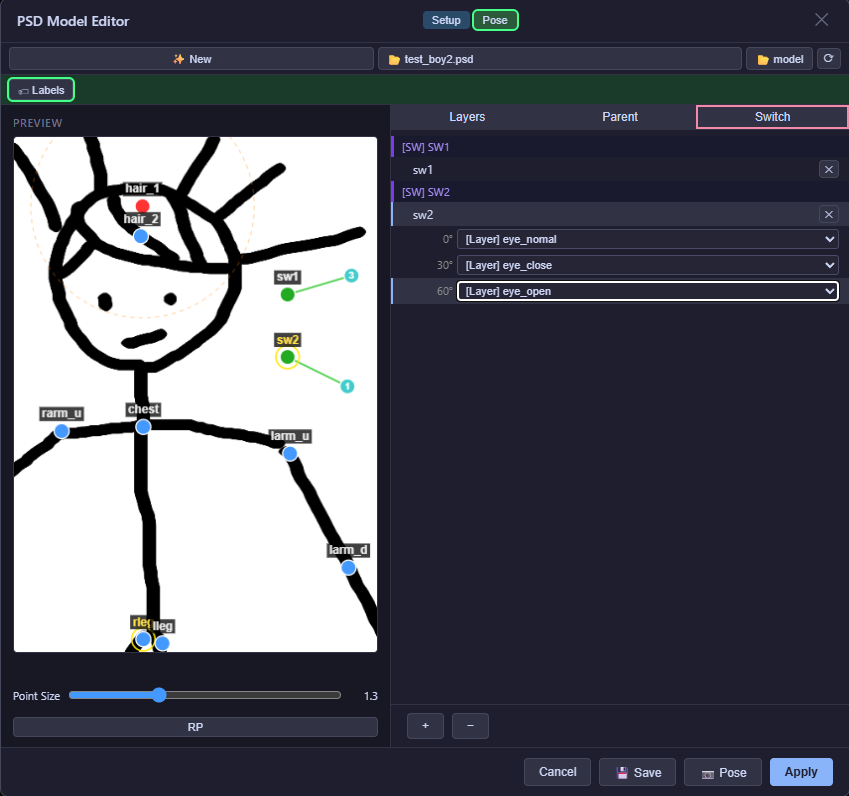Open the 60° eye_open layer dropdown
Viewport: 849px width, 796px height.
click(x=648, y=291)
